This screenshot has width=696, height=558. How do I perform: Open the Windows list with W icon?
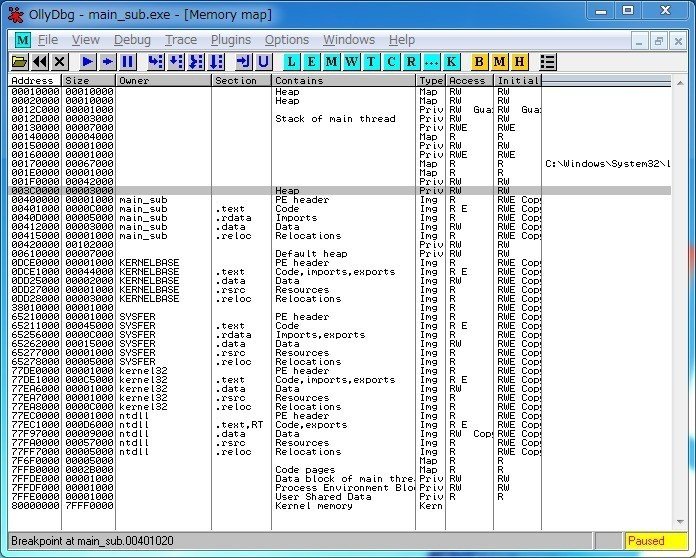click(x=351, y=62)
